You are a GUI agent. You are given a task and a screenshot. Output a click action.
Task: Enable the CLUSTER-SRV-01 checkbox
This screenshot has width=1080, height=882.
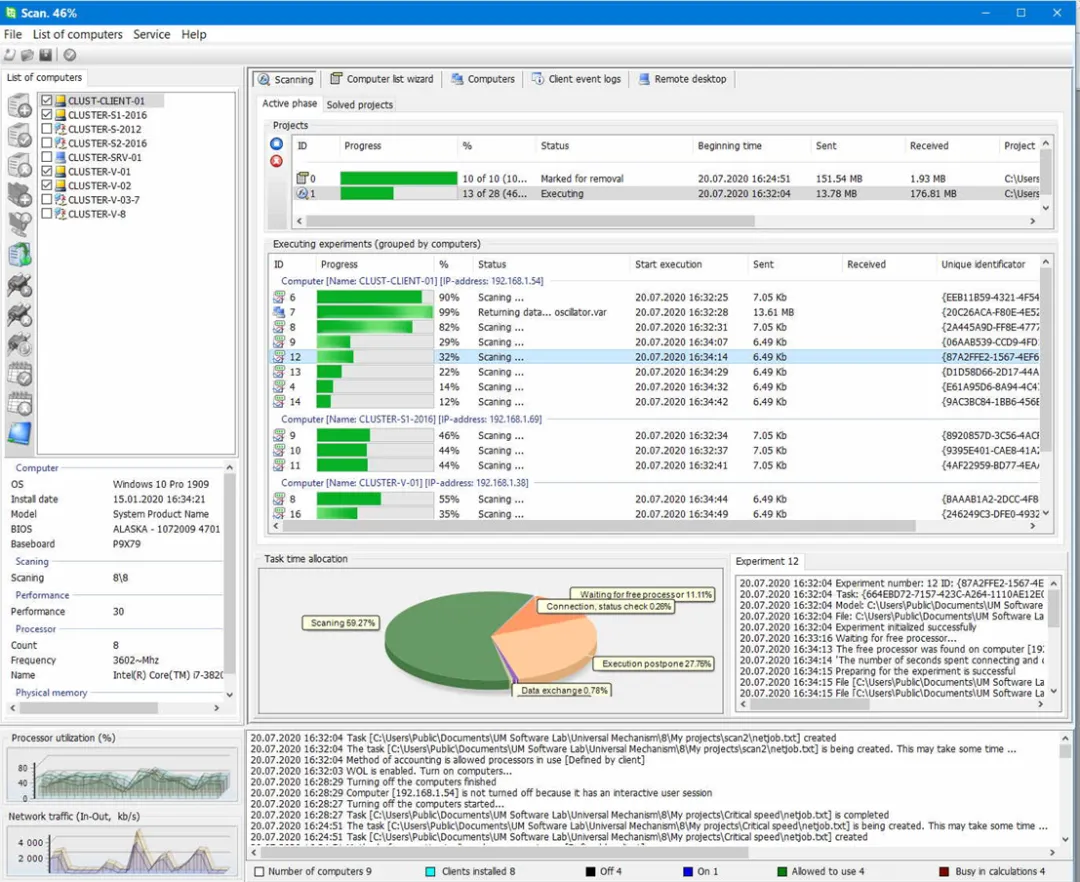46,157
